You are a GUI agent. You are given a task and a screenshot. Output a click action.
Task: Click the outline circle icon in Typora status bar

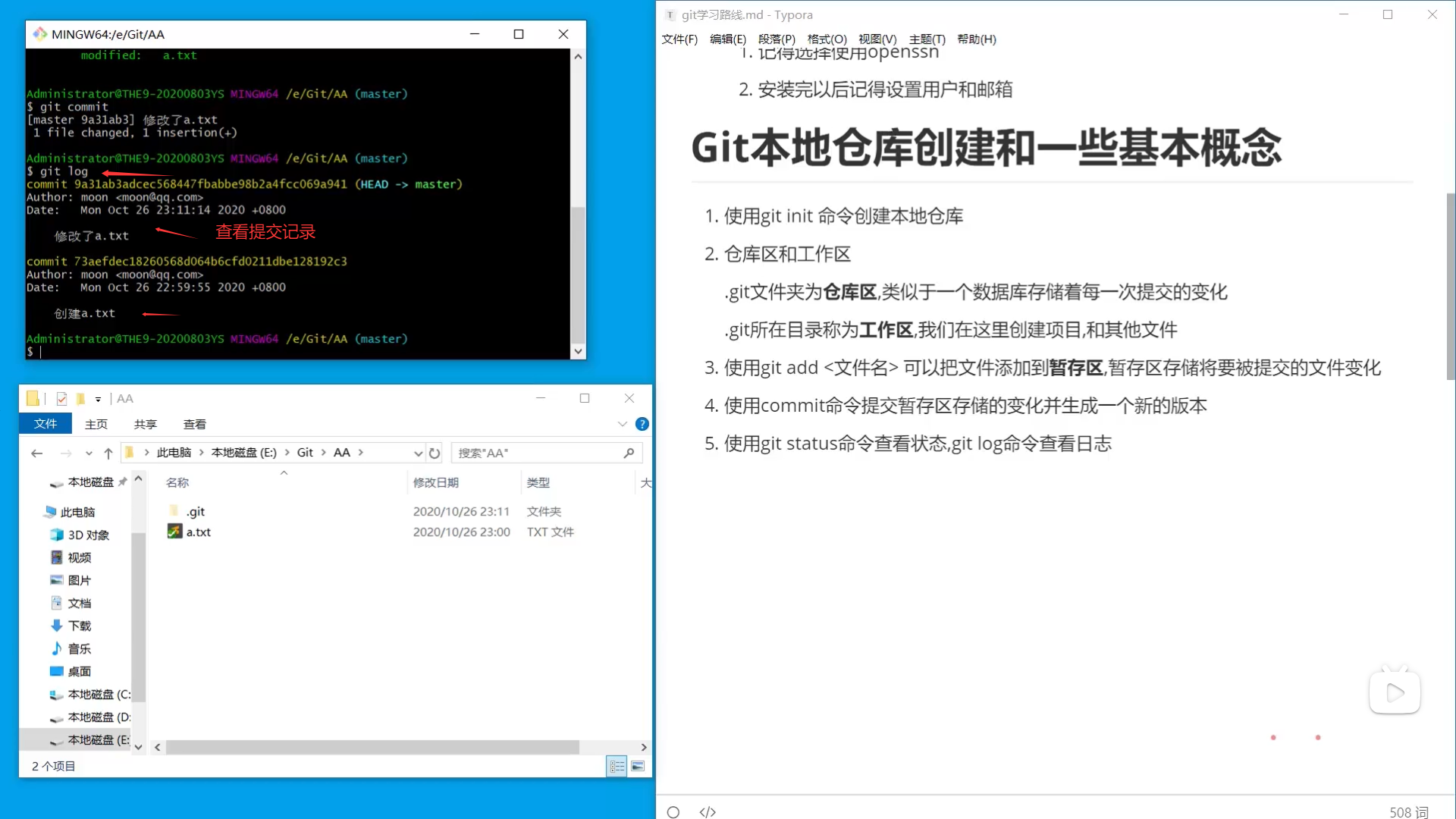pyautogui.click(x=673, y=811)
